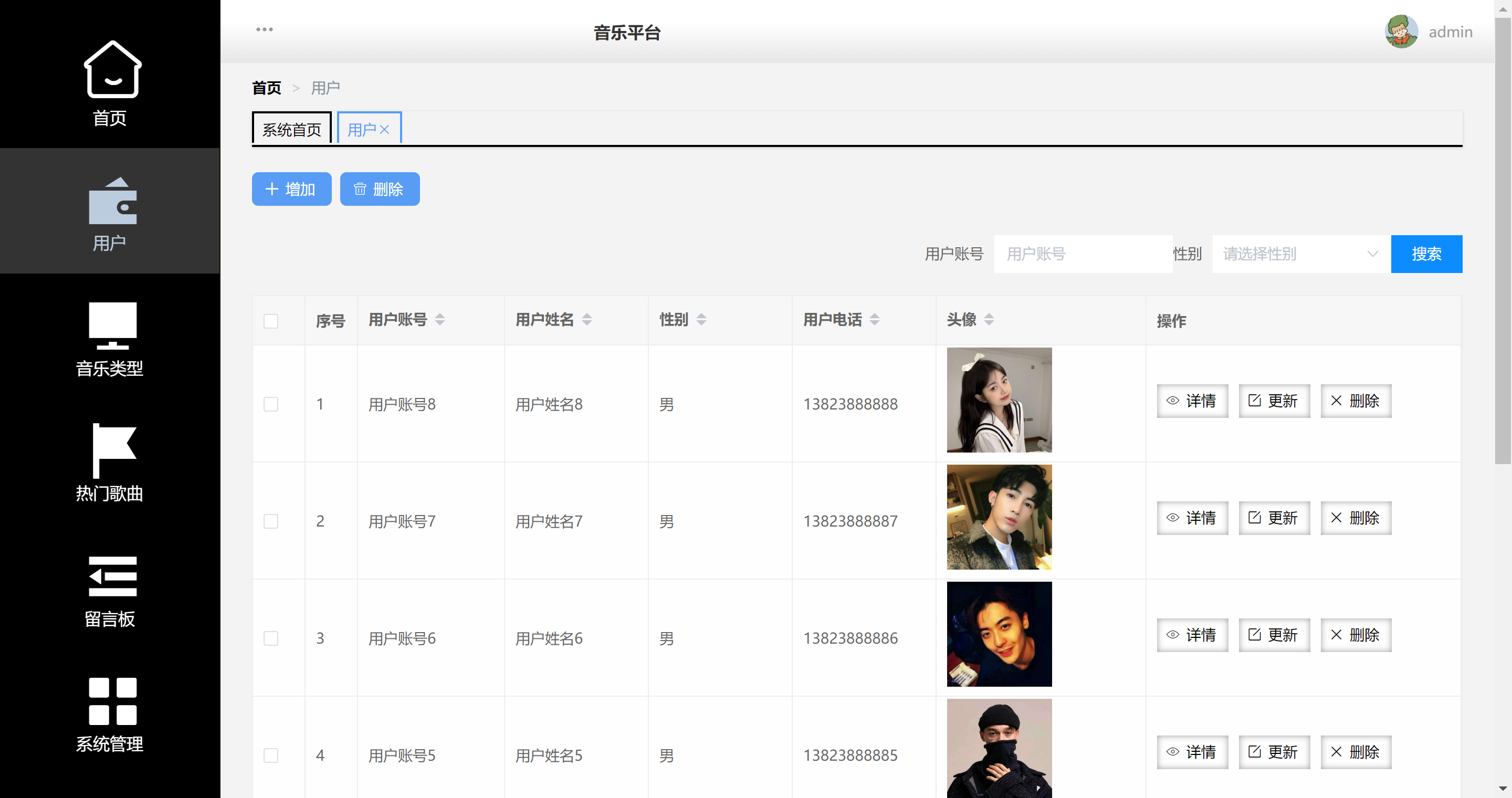Toggle the select-all checkbox in table header

[x=270, y=321]
